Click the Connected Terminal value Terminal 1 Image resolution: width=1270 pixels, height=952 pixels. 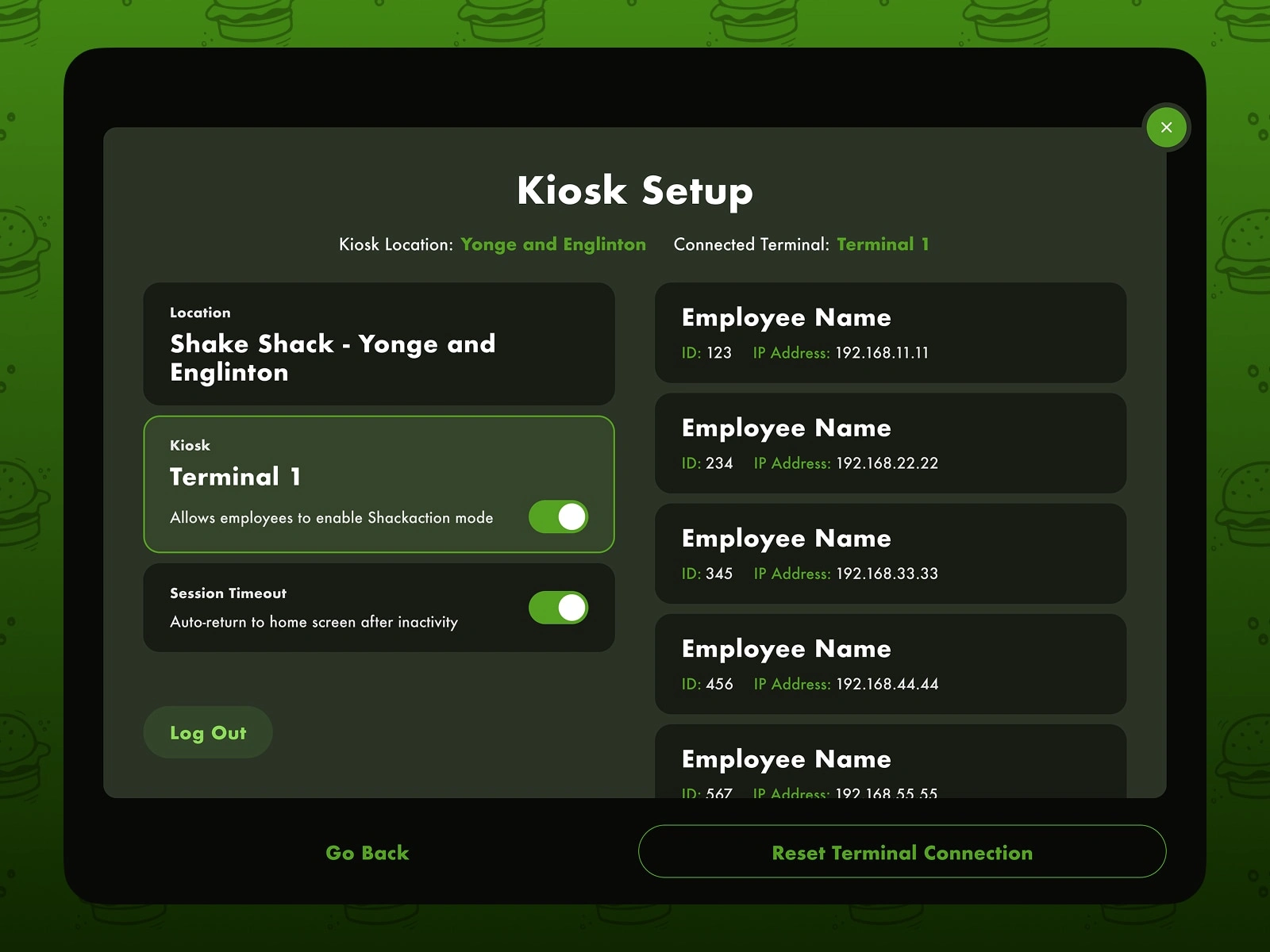point(883,244)
